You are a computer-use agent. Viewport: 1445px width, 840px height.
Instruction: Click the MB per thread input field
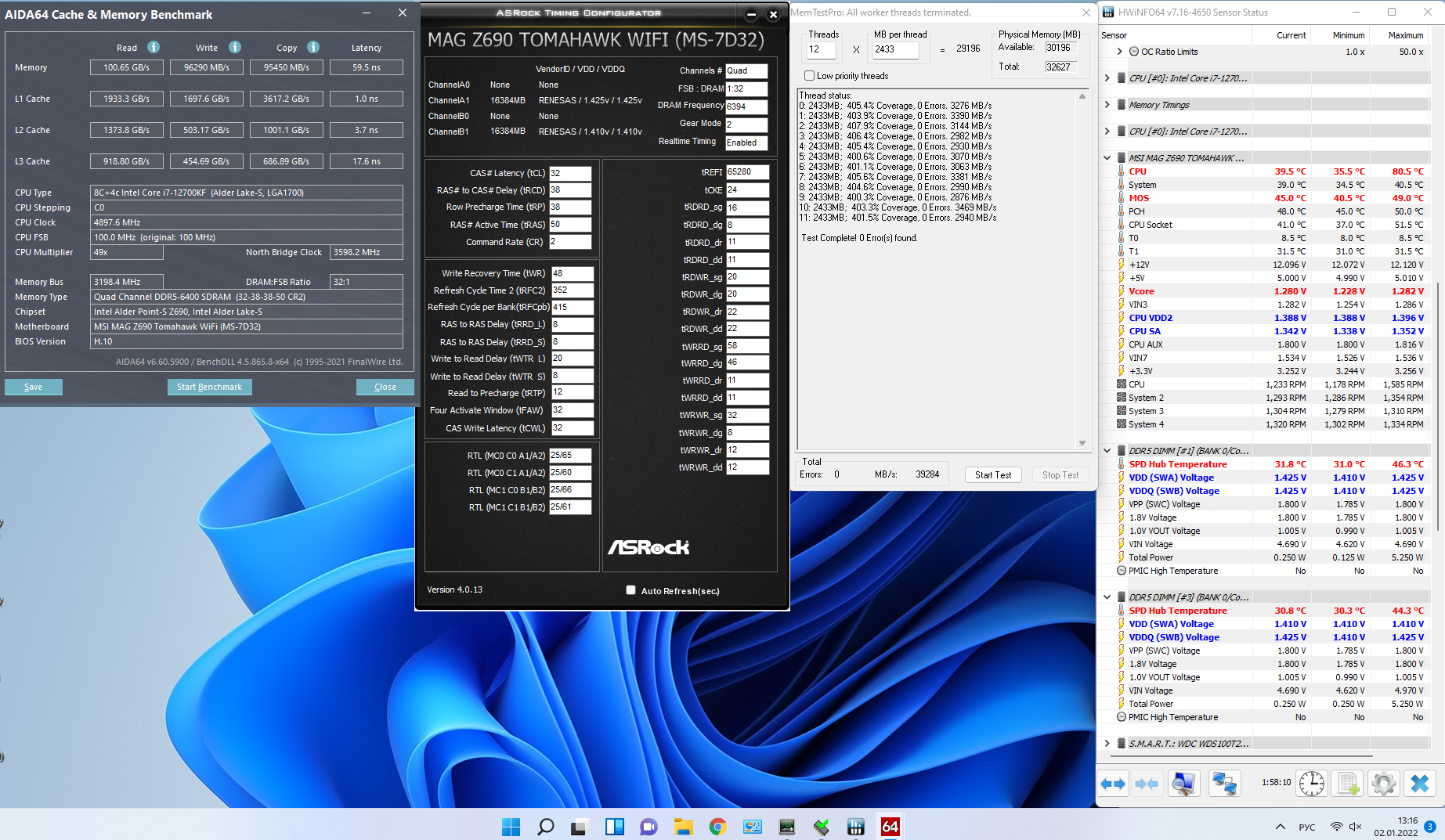[895, 49]
